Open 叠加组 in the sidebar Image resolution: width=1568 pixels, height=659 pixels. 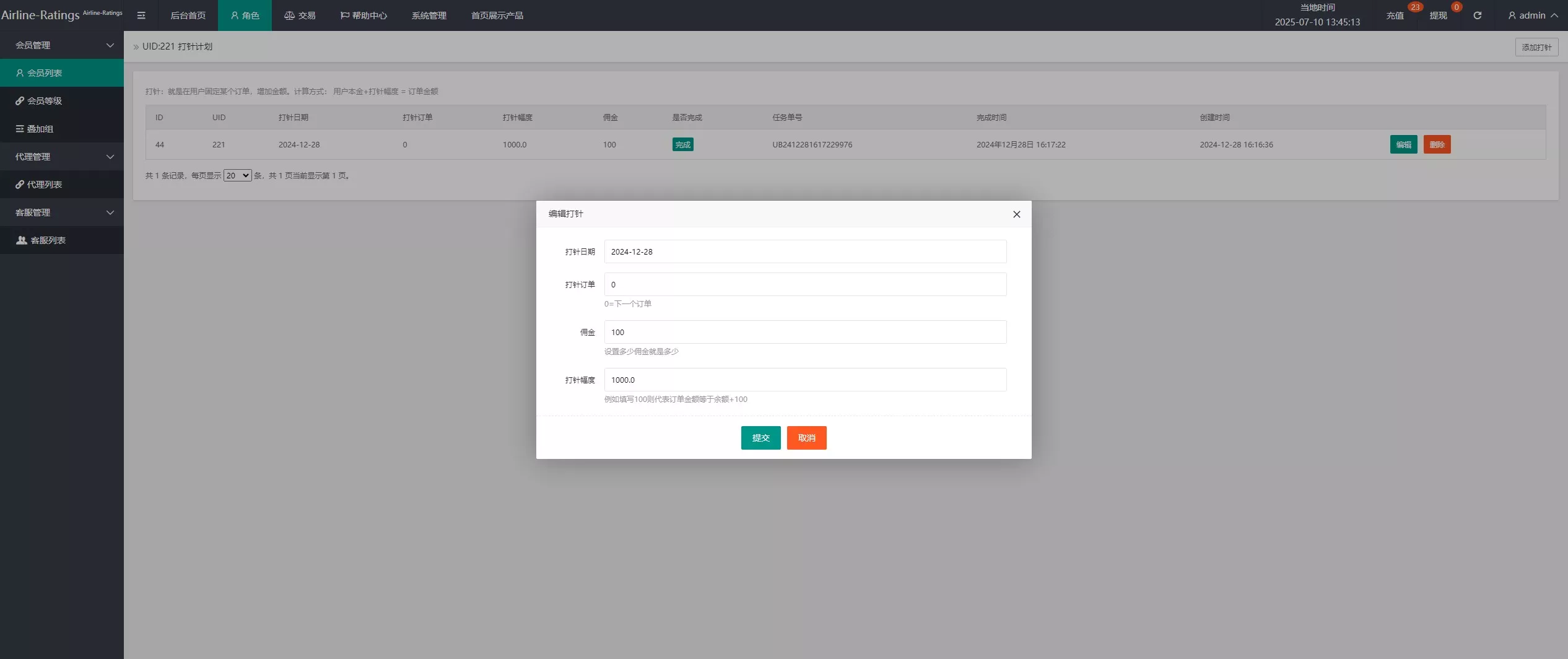[x=40, y=129]
